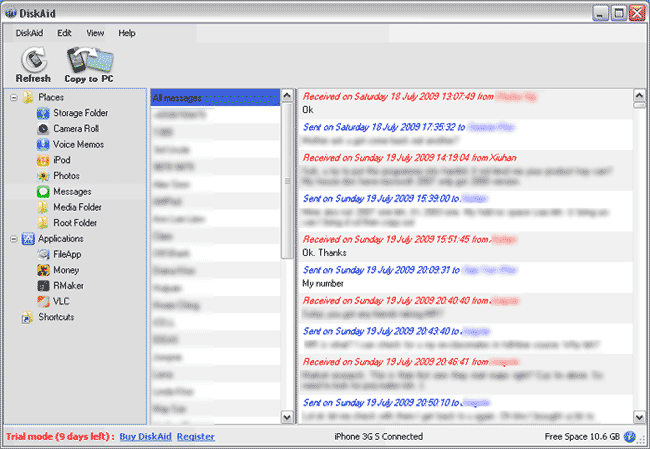Collapse the Places tree node
This screenshot has height=449, width=650.
[x=13, y=98]
